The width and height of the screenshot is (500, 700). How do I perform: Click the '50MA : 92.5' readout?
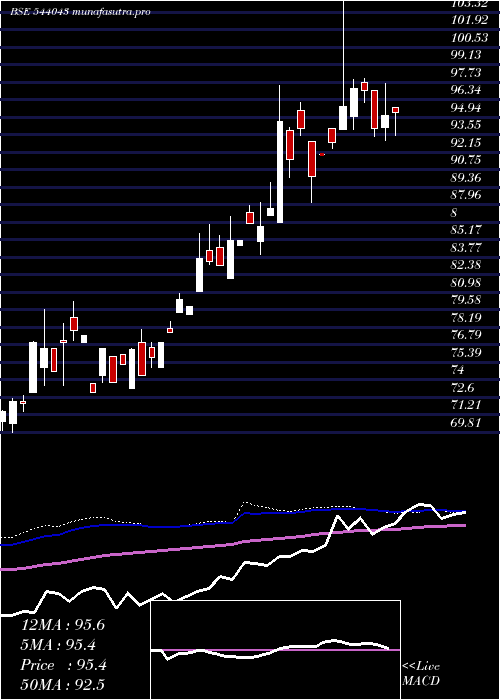tap(63, 684)
